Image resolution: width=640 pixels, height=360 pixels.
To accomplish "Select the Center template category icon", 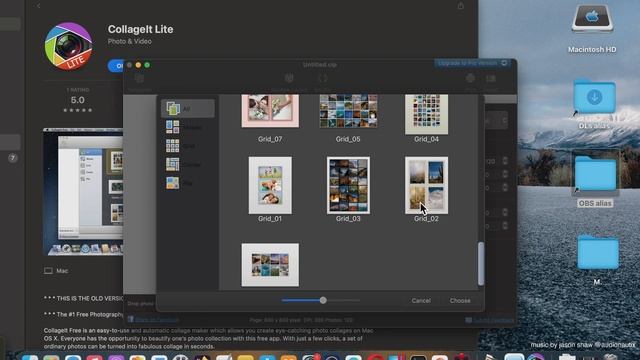I will 172,164.
